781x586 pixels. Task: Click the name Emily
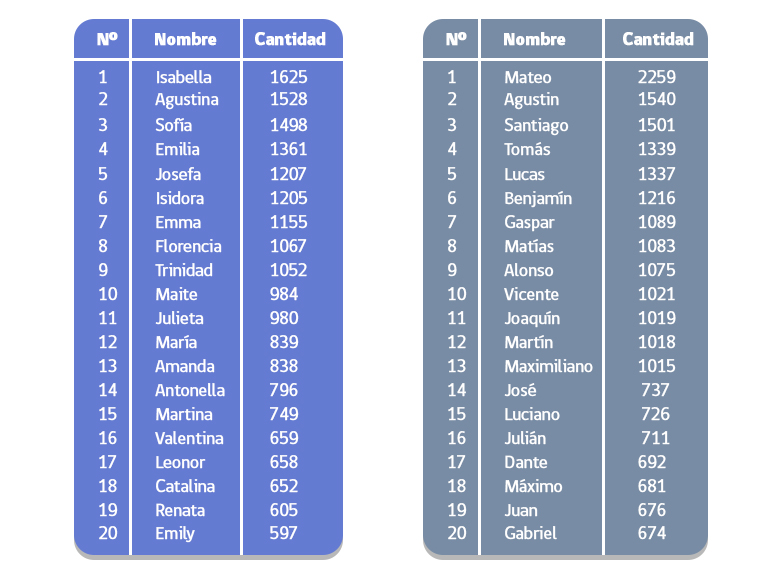coord(175,534)
